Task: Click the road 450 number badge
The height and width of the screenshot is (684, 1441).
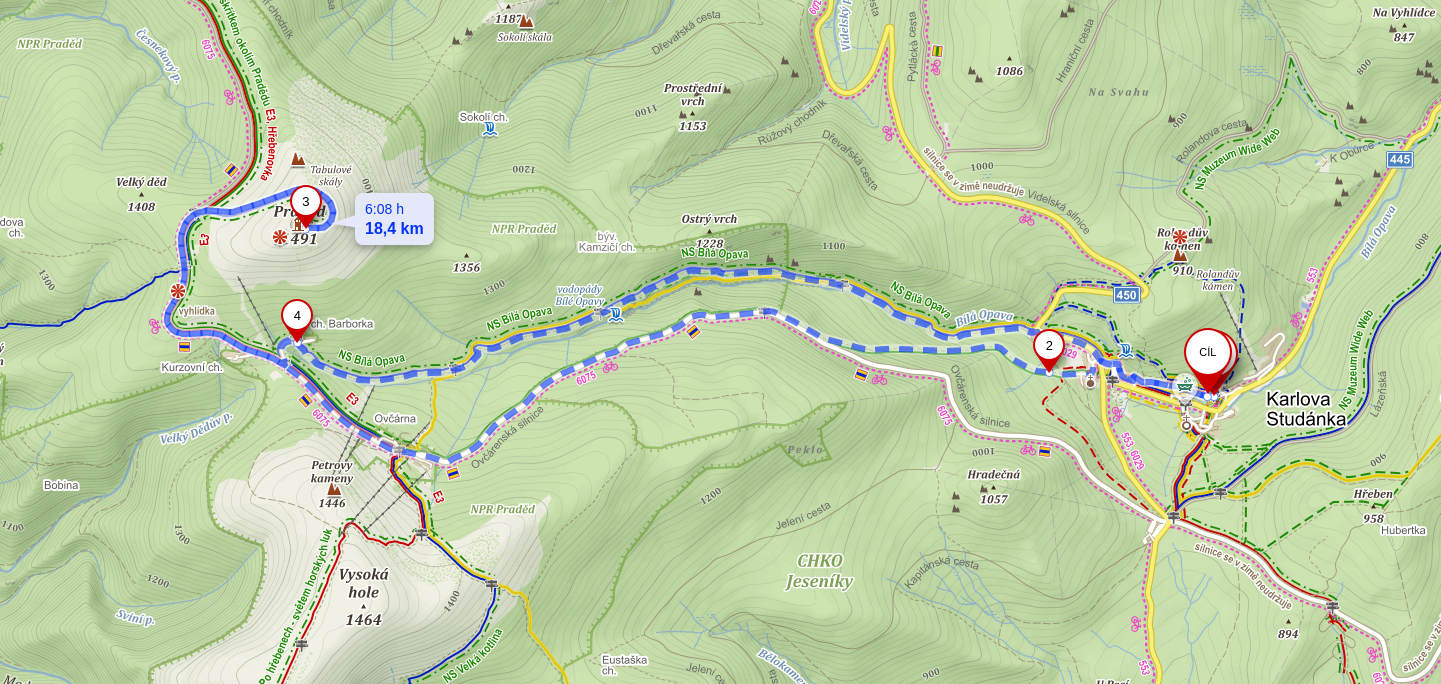Action: click(1126, 294)
